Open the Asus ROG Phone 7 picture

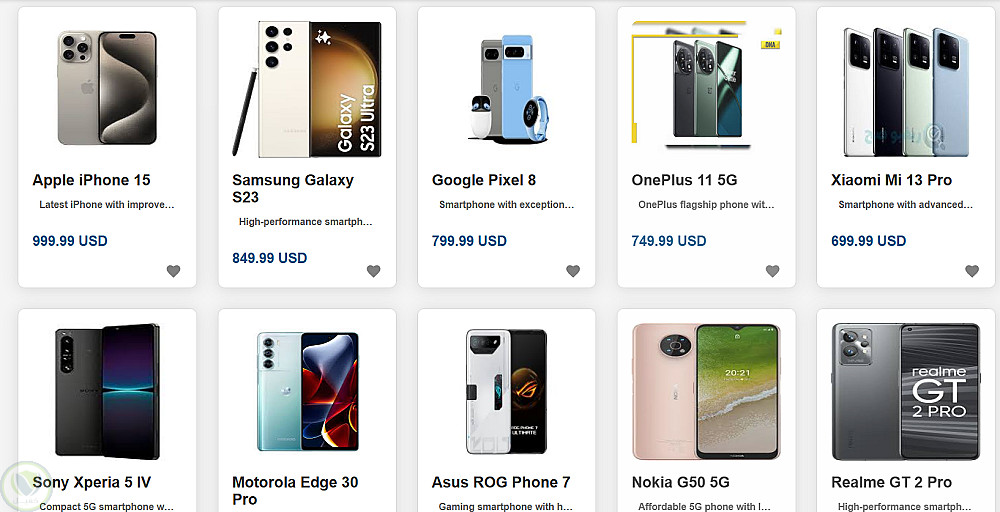507,391
